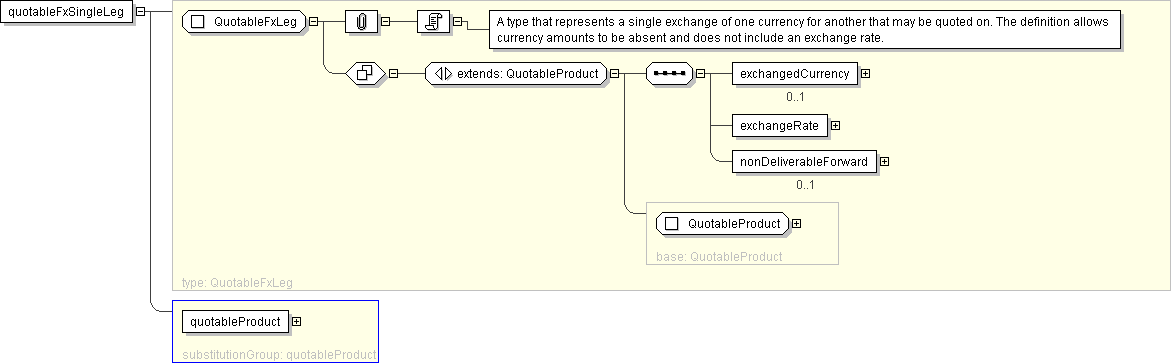
Task: Collapse the quotableFxSingleLeg root element
Action: [140, 13]
